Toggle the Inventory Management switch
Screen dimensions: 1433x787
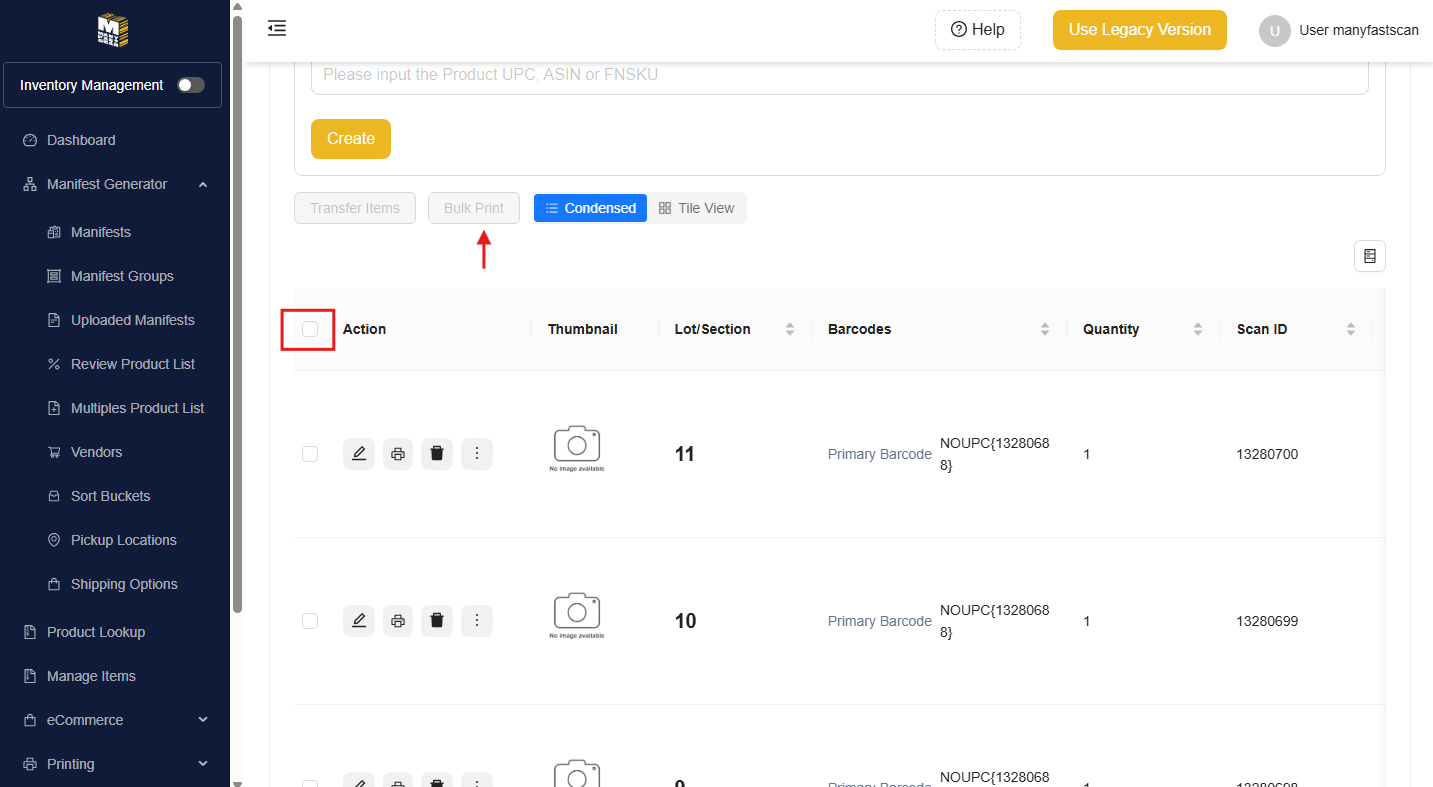pos(191,85)
